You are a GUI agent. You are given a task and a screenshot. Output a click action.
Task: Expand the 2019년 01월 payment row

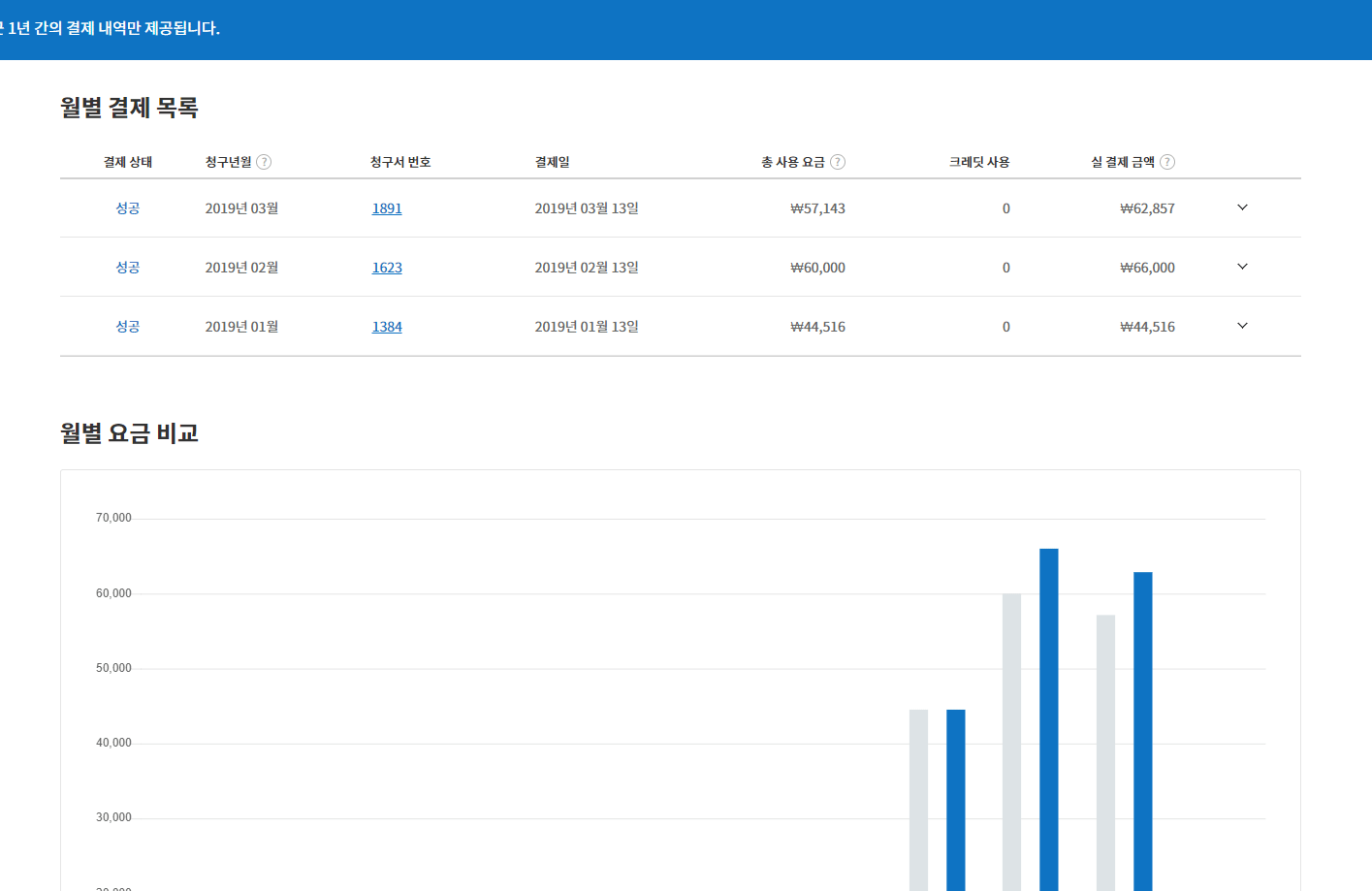coord(1242,326)
